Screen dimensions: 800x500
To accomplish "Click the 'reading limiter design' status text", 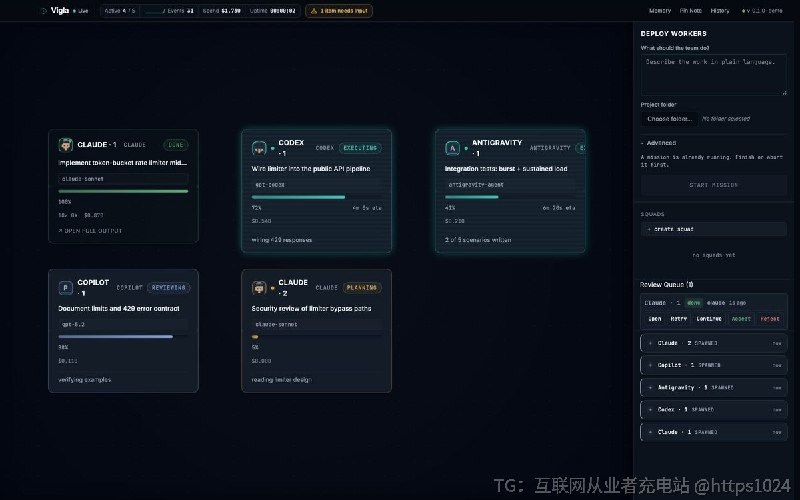I will [x=282, y=380].
